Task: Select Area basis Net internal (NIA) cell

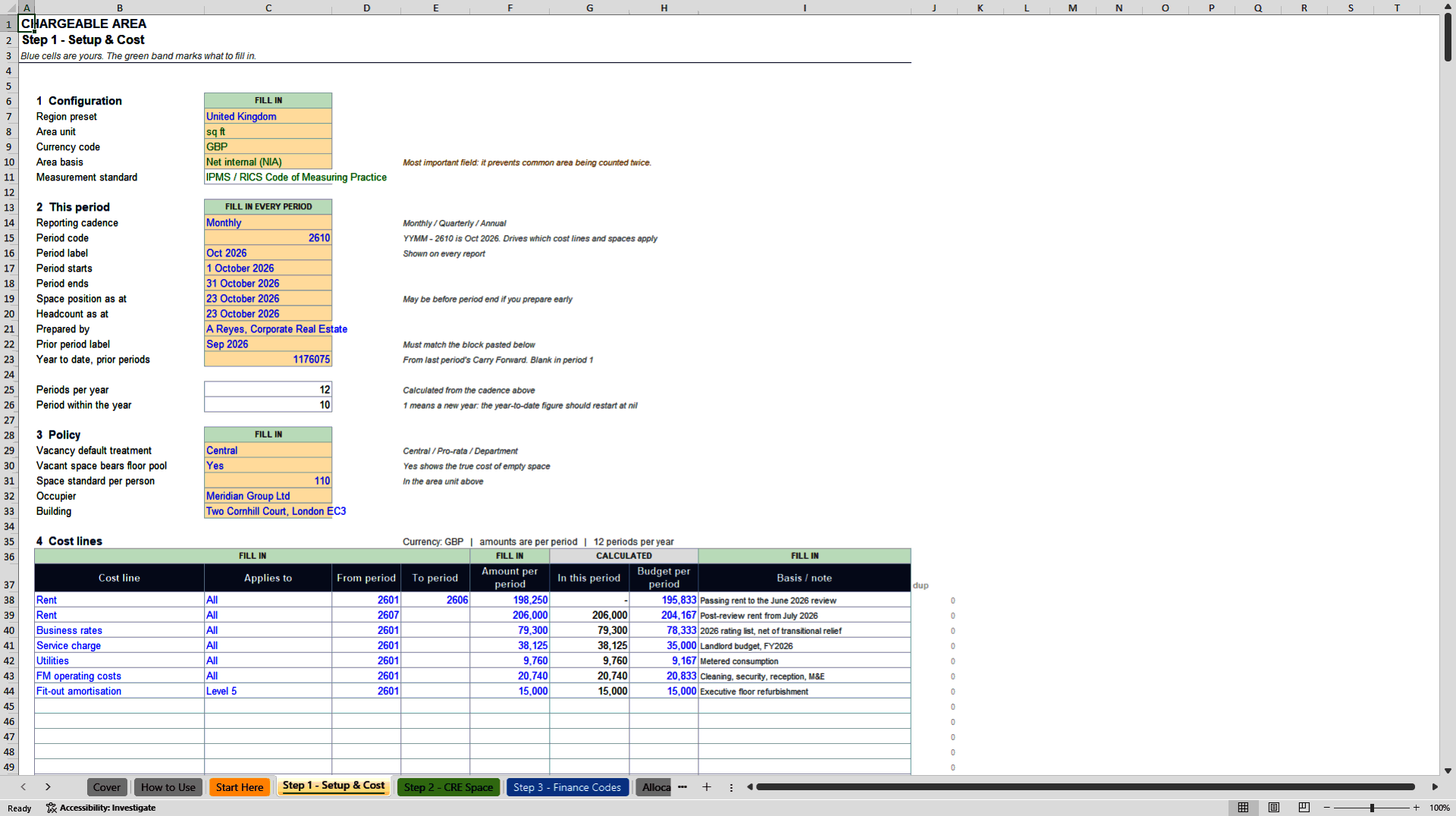Action: point(268,162)
